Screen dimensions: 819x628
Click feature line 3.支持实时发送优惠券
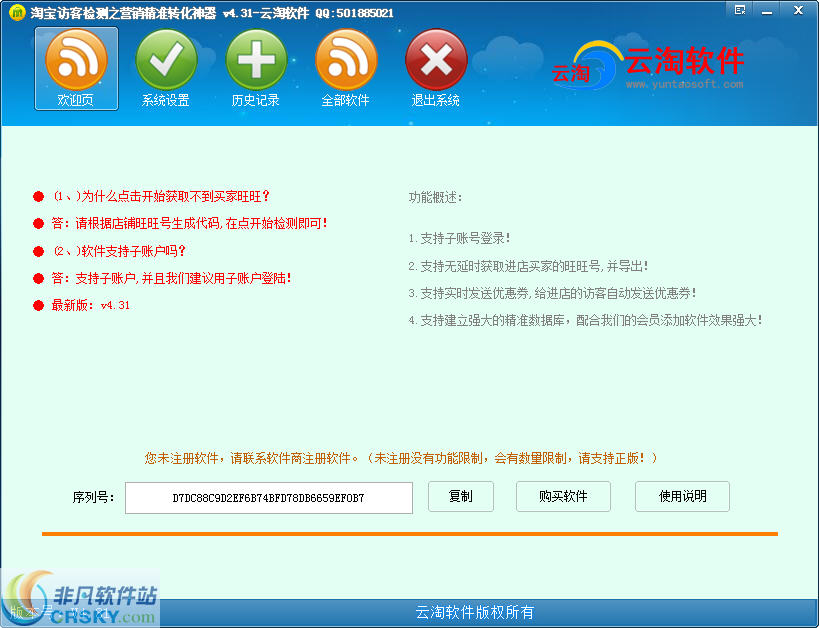pyautogui.click(x=552, y=294)
